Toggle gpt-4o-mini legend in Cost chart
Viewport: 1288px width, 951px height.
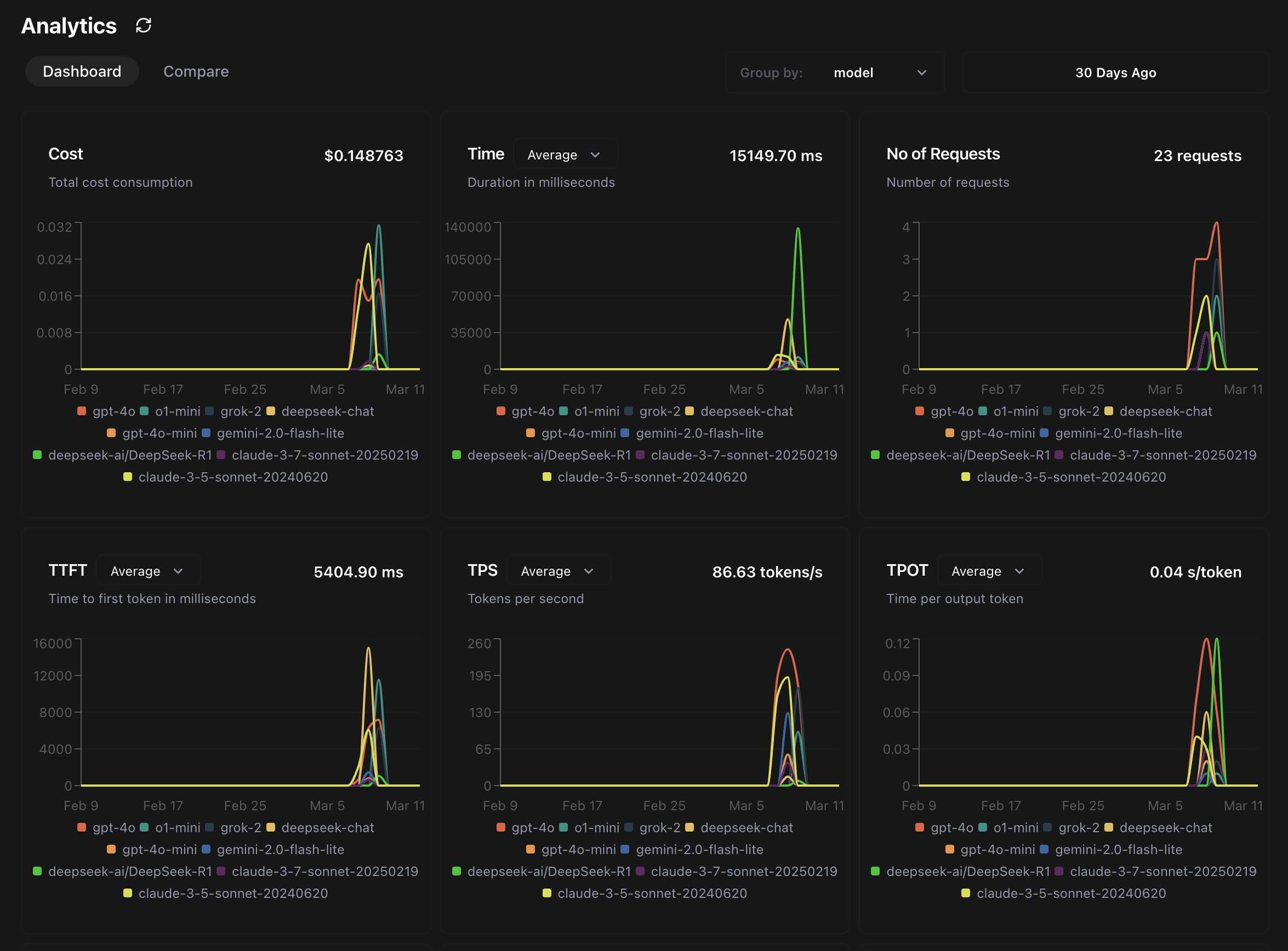click(x=152, y=433)
